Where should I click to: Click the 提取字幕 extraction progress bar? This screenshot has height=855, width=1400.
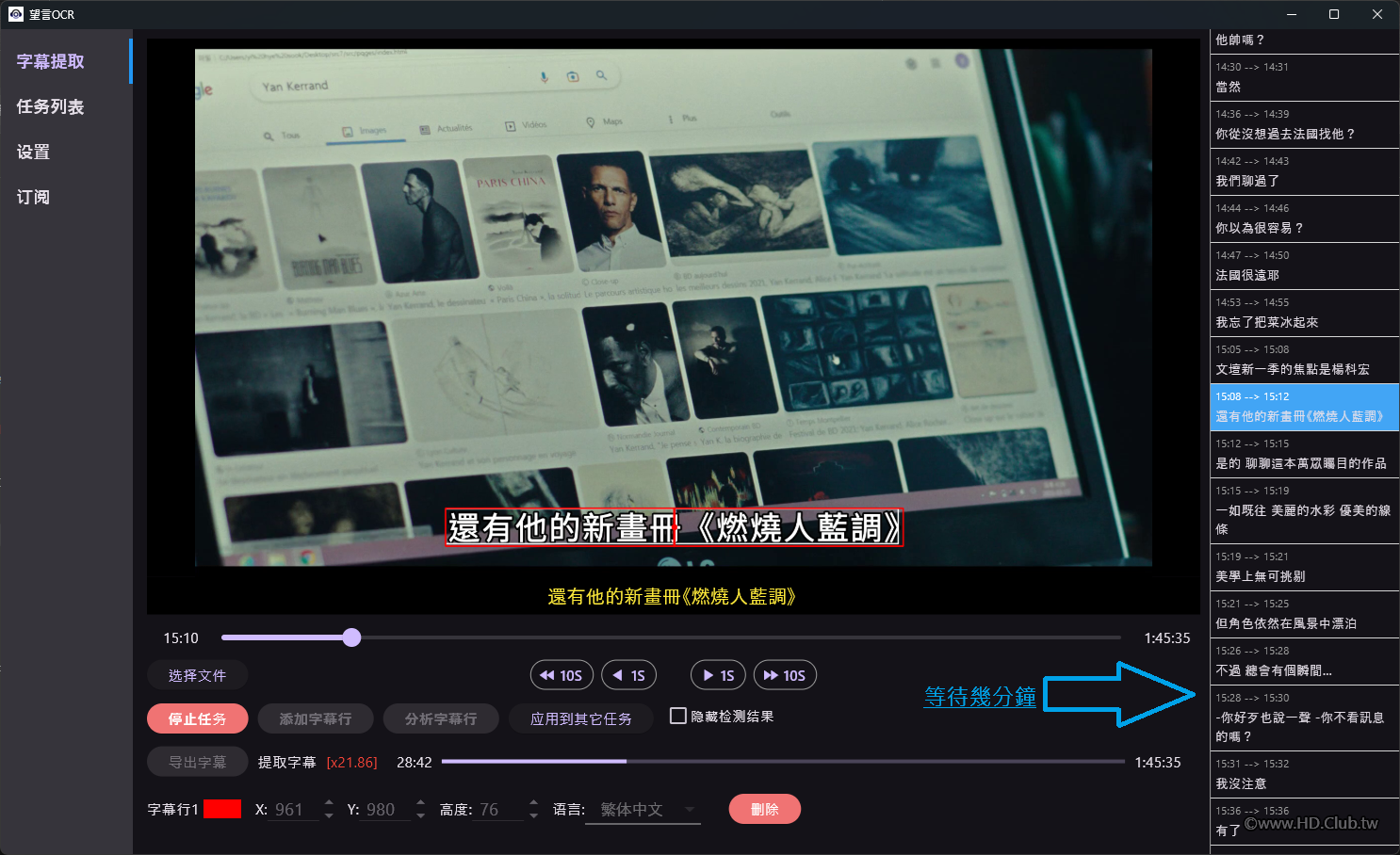click(783, 761)
